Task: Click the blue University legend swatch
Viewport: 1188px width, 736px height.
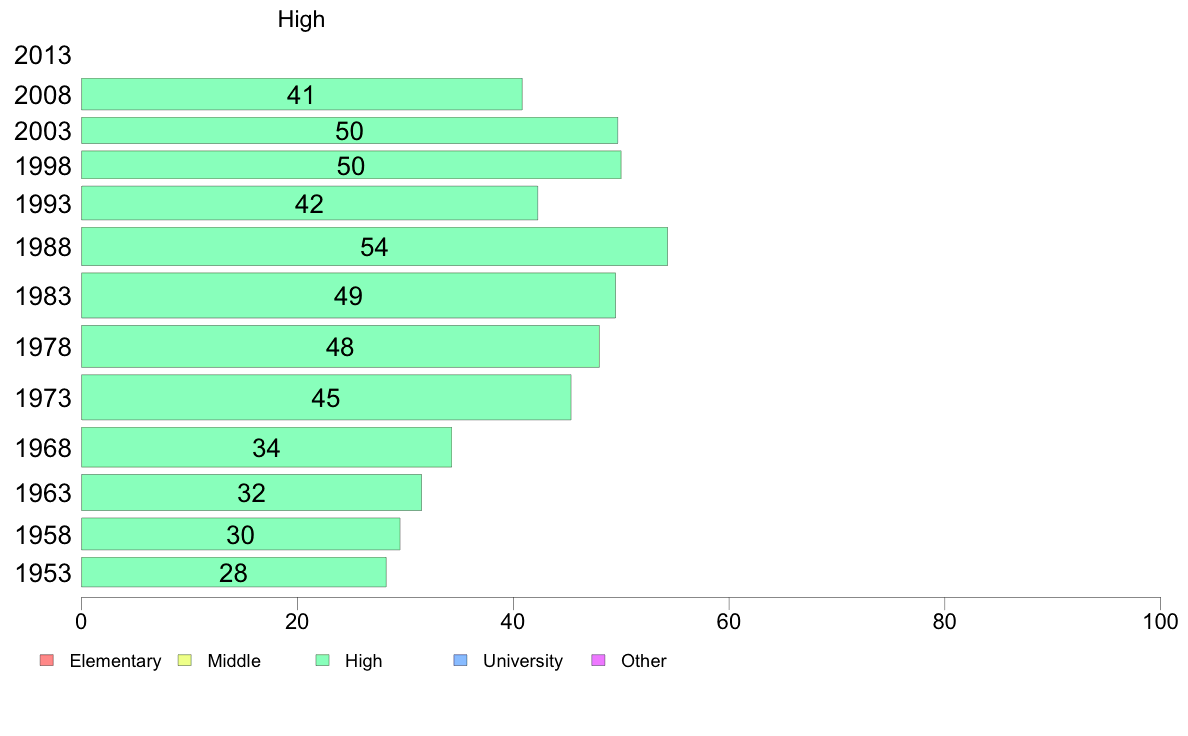Action: pos(460,660)
